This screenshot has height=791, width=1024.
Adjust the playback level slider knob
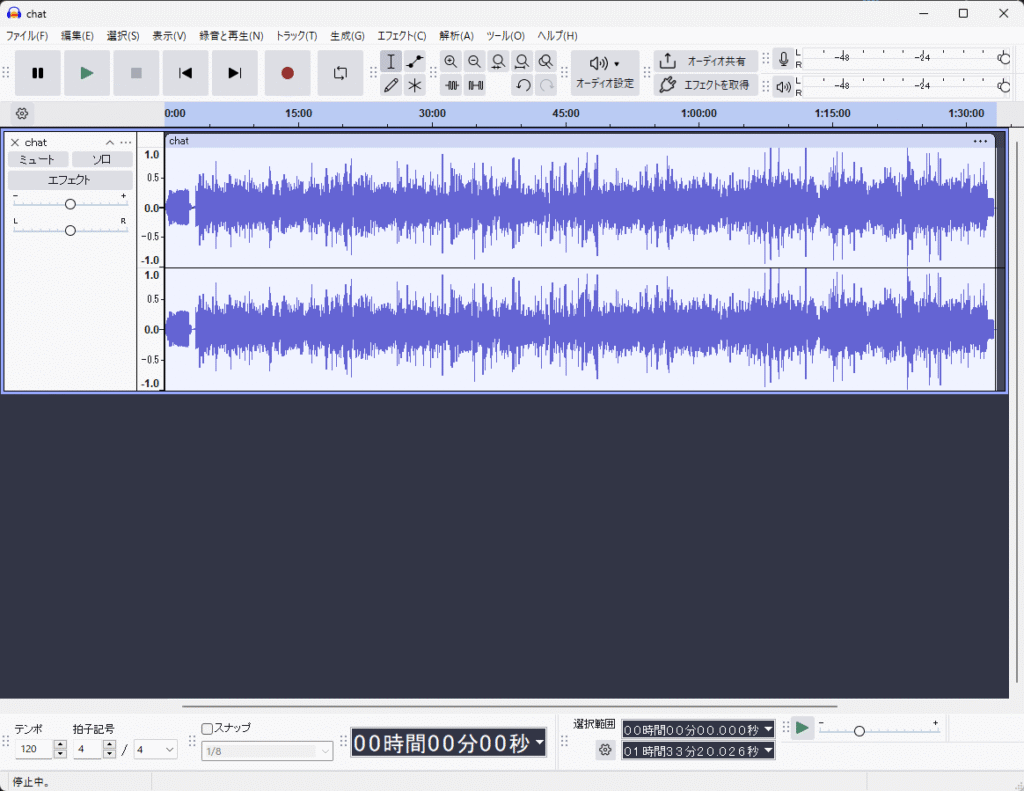(1004, 86)
